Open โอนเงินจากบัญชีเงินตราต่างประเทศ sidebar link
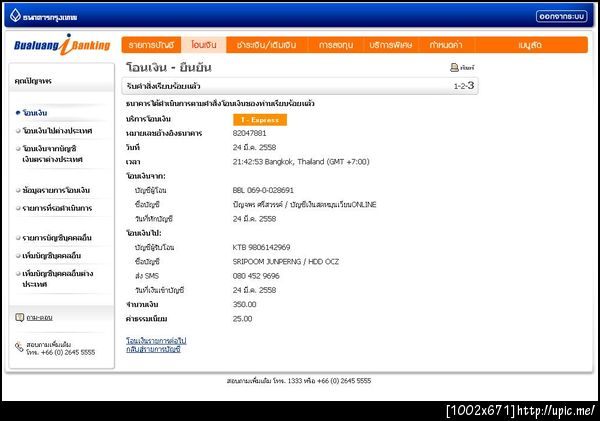This screenshot has height=421, width=600. click(52, 154)
